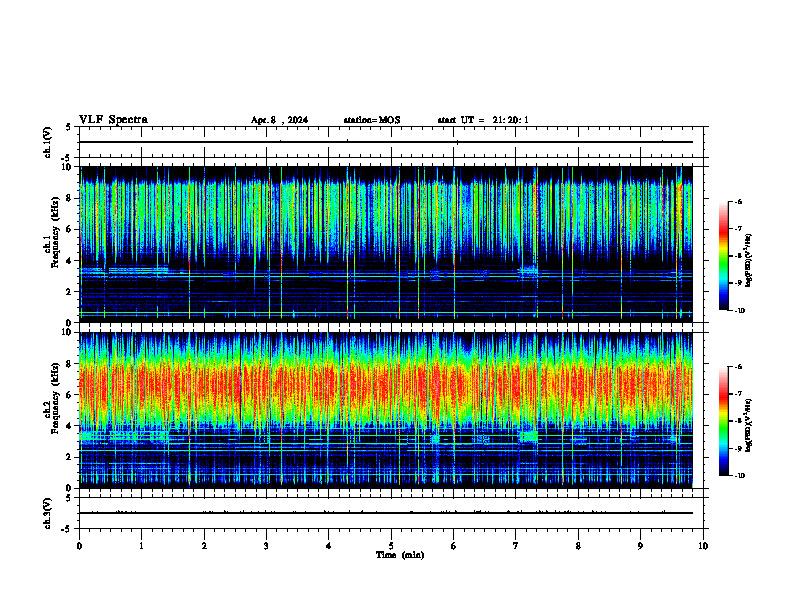Viewport: 792px width, 612px height.
Task: Select the date text "Apr. 8 , 2024"
Action: (279, 120)
